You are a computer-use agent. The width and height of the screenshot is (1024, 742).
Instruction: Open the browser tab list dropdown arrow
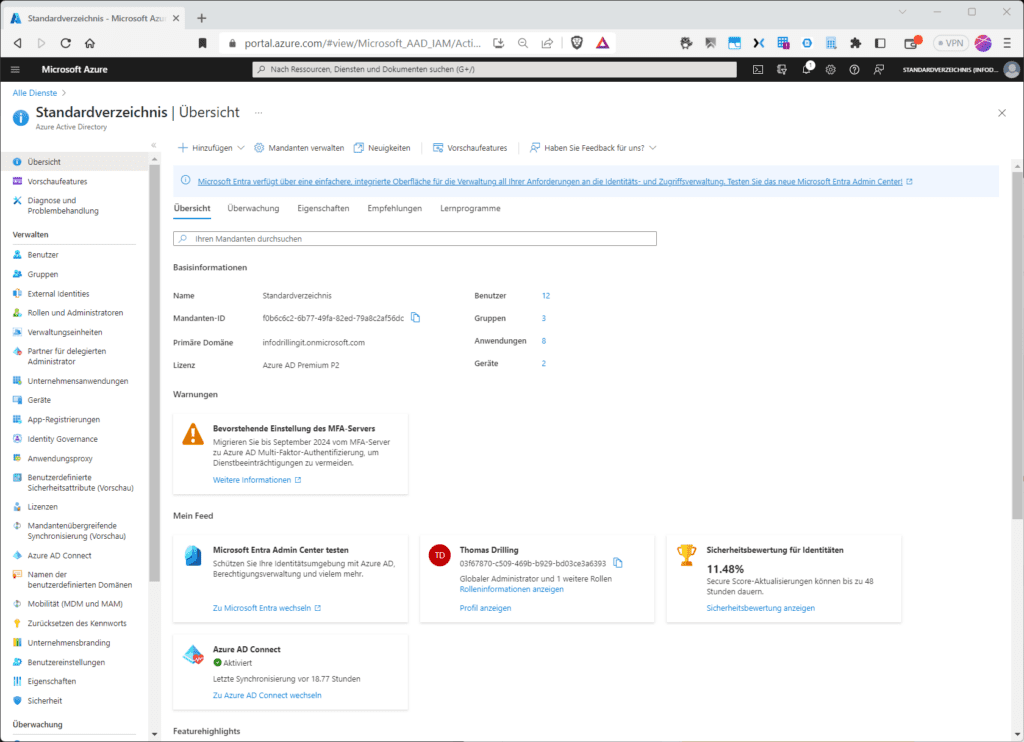click(x=903, y=12)
